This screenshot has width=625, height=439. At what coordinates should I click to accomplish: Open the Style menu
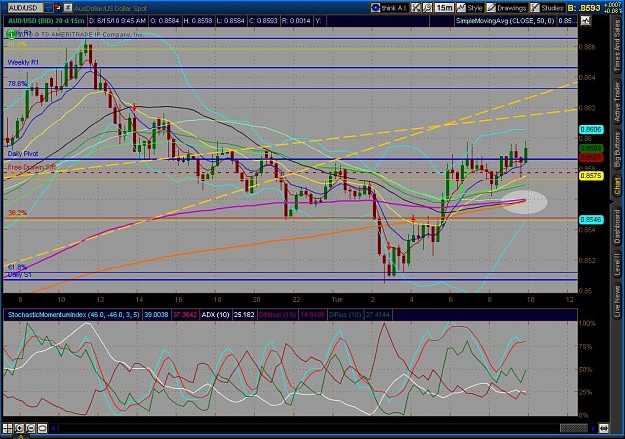[470, 8]
